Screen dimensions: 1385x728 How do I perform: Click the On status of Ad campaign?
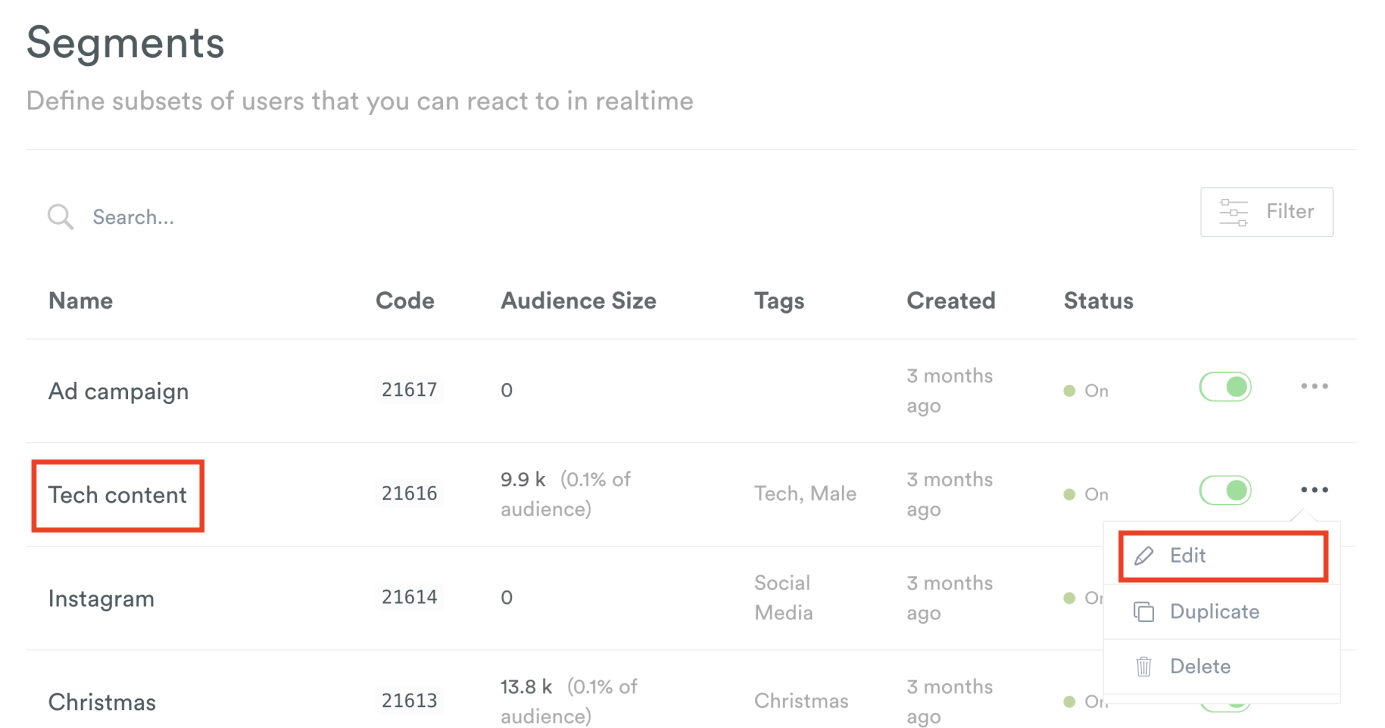(1087, 391)
